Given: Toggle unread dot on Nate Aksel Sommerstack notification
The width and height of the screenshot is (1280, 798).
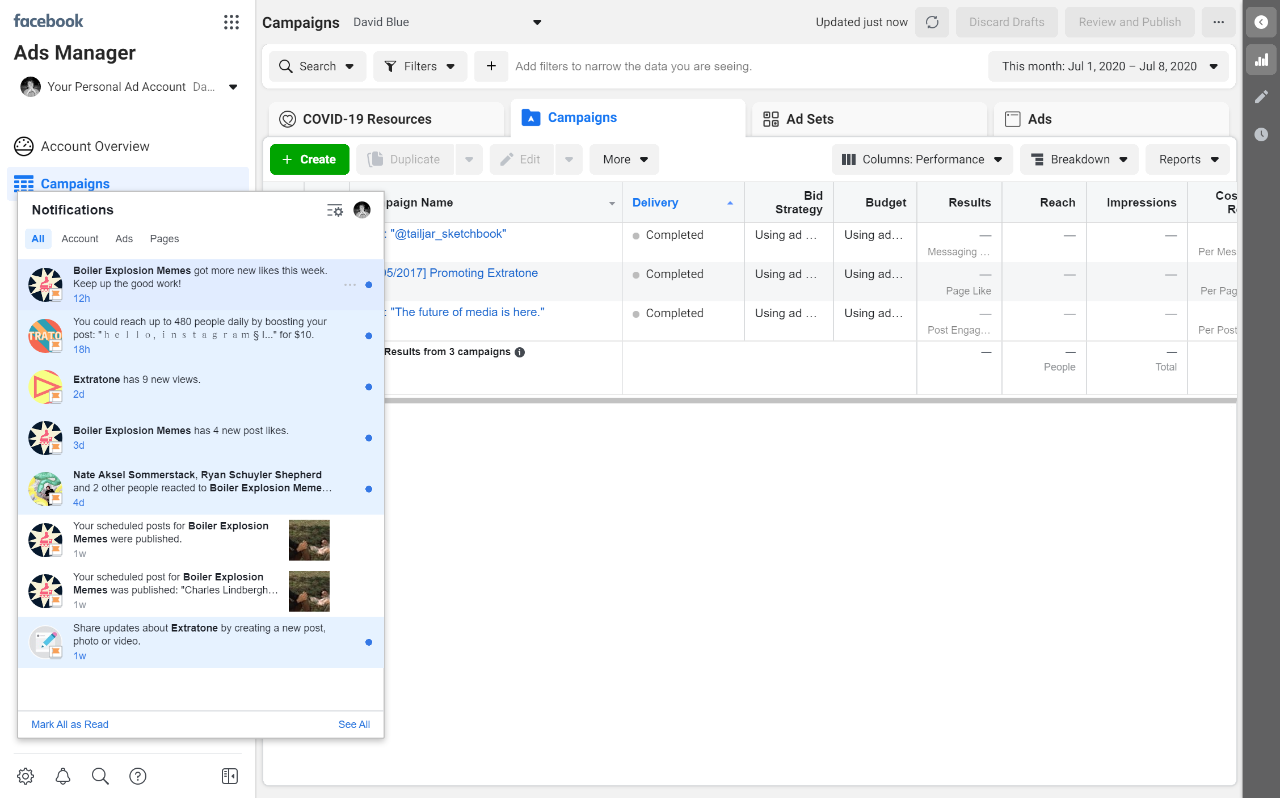Looking at the screenshot, I should click(x=369, y=489).
